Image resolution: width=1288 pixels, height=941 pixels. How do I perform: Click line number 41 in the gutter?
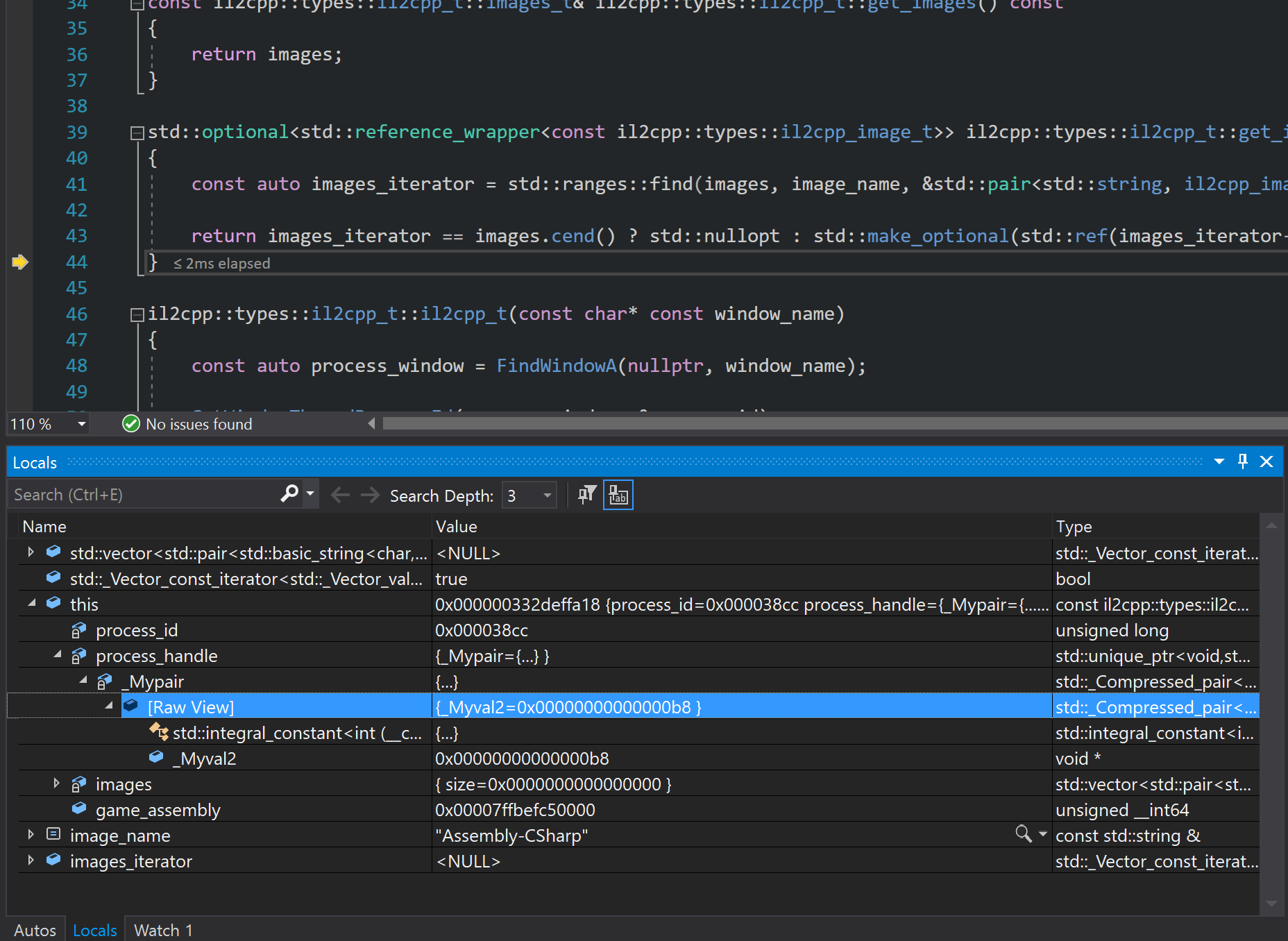tap(76, 185)
